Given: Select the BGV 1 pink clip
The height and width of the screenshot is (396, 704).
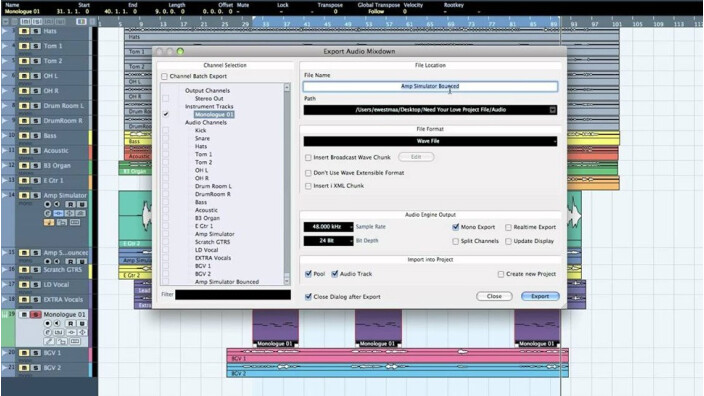Looking at the screenshot, I should [x=397, y=355].
